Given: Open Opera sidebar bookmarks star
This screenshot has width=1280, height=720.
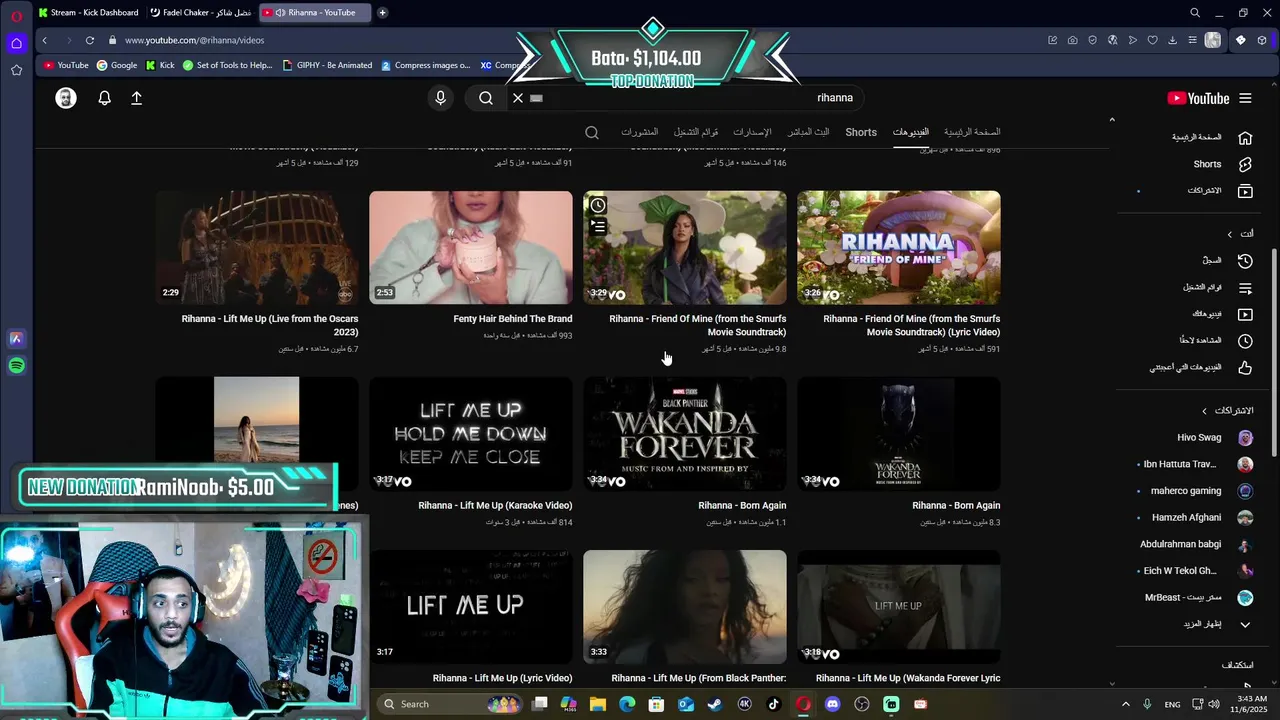Looking at the screenshot, I should tap(16, 70).
